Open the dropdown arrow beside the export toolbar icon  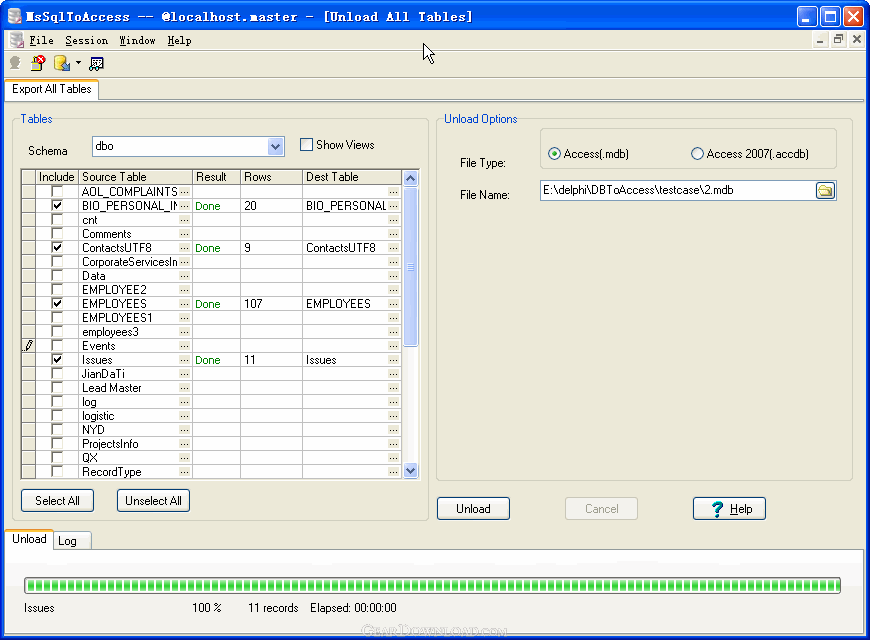point(78,63)
